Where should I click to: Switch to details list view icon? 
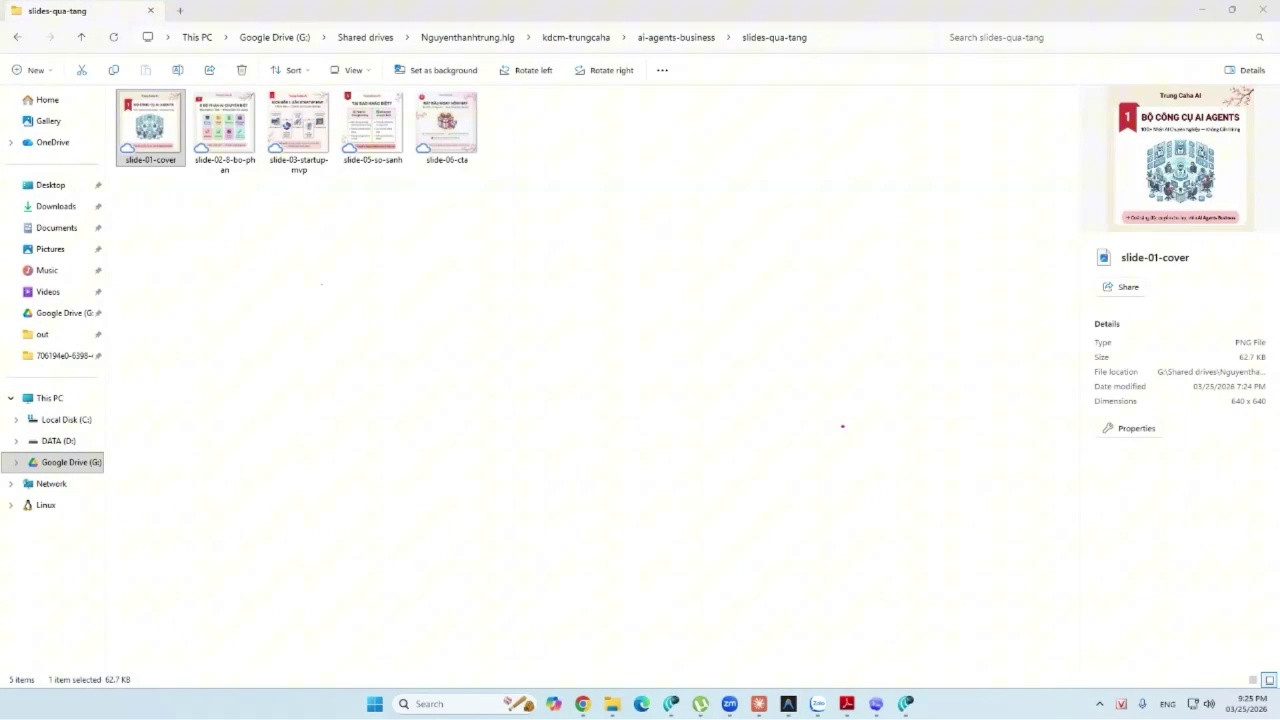[1253, 680]
